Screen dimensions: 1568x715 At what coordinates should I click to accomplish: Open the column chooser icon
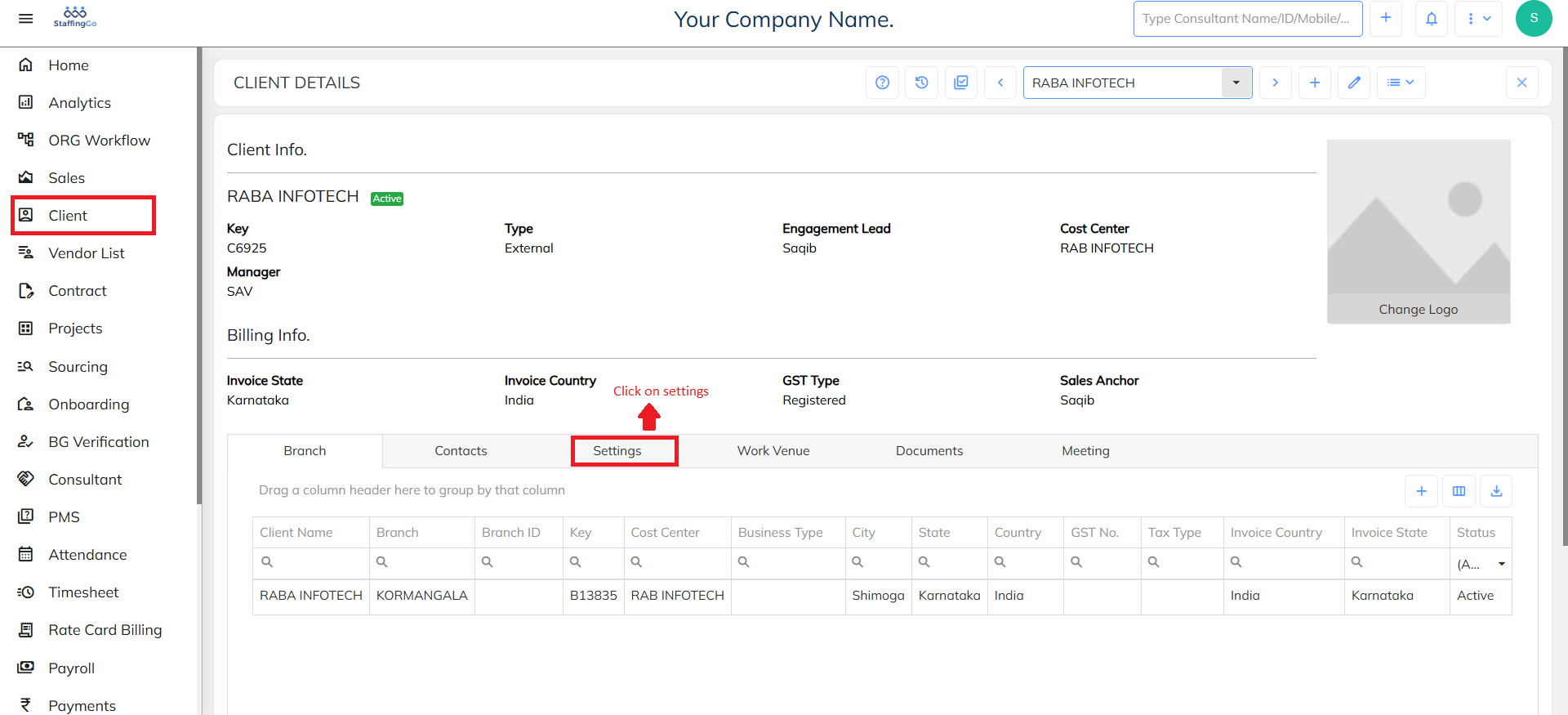(x=1459, y=491)
